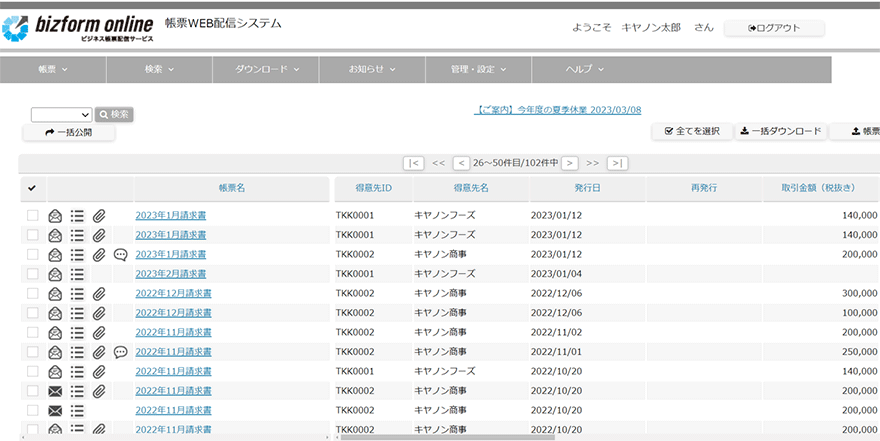This screenshot has width=880, height=441.
Task: Toggle the select-all checkmark in the table header
Action: 32,188
